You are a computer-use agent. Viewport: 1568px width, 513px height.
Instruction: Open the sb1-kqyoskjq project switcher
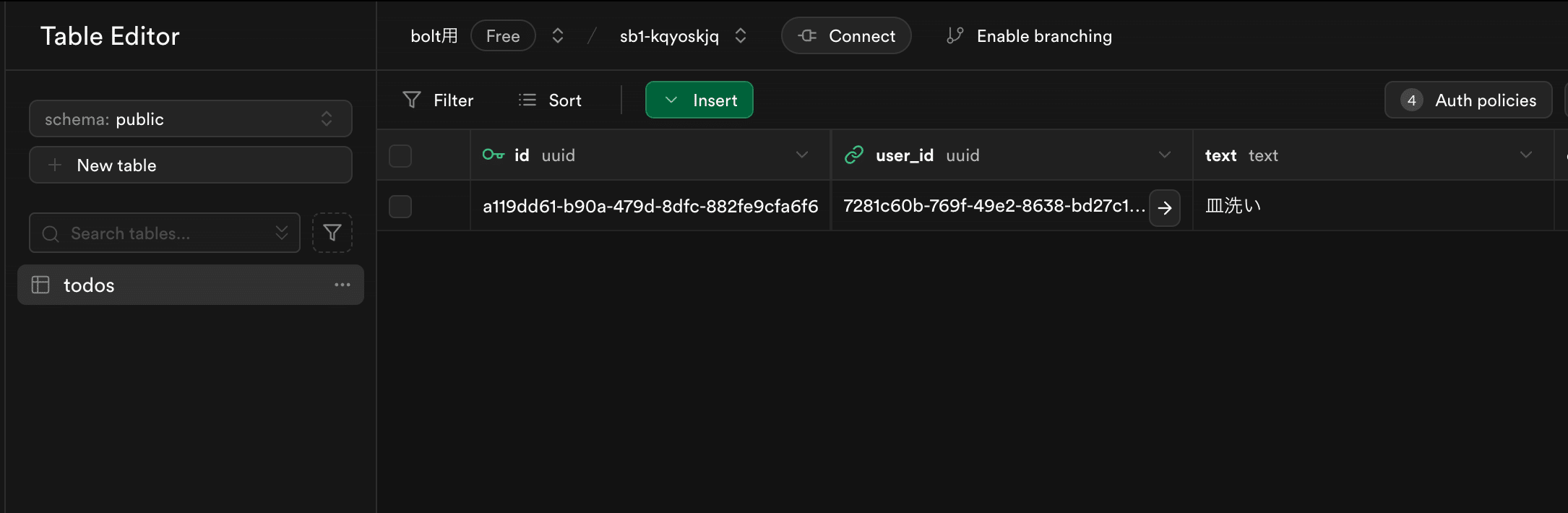click(x=740, y=35)
